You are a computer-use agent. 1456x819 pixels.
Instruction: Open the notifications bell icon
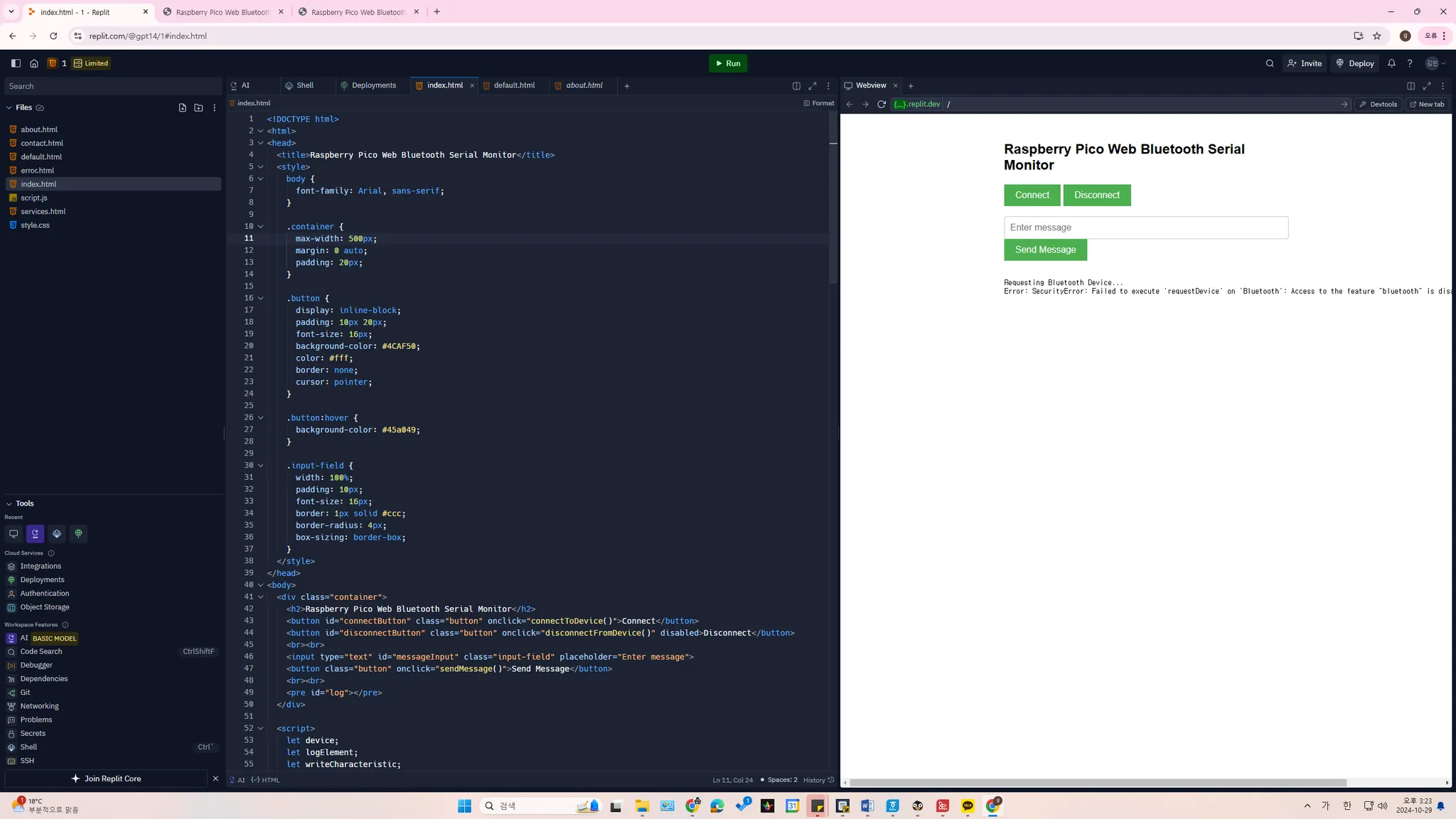click(1391, 63)
